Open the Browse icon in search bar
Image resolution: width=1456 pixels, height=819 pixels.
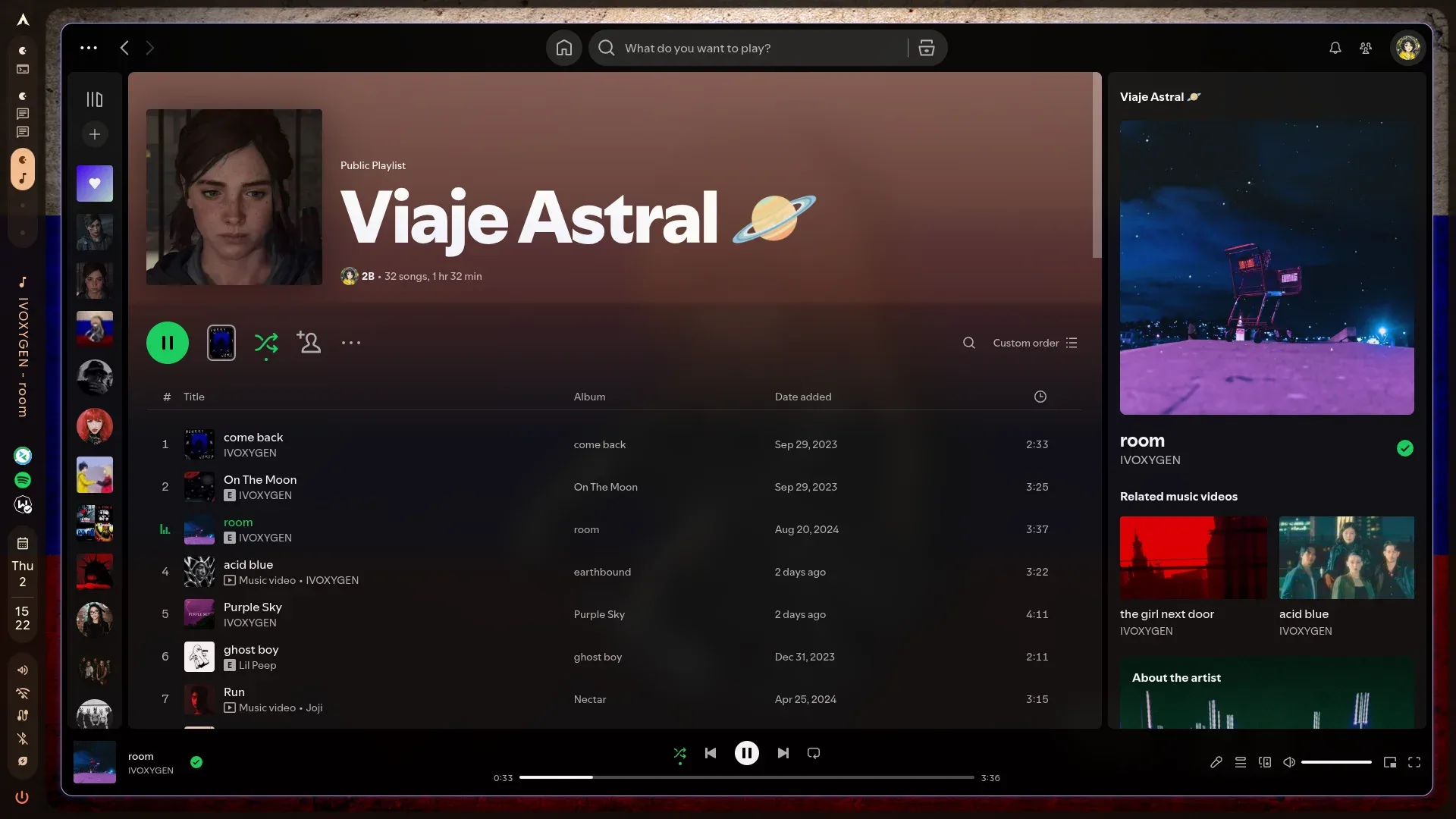click(926, 48)
